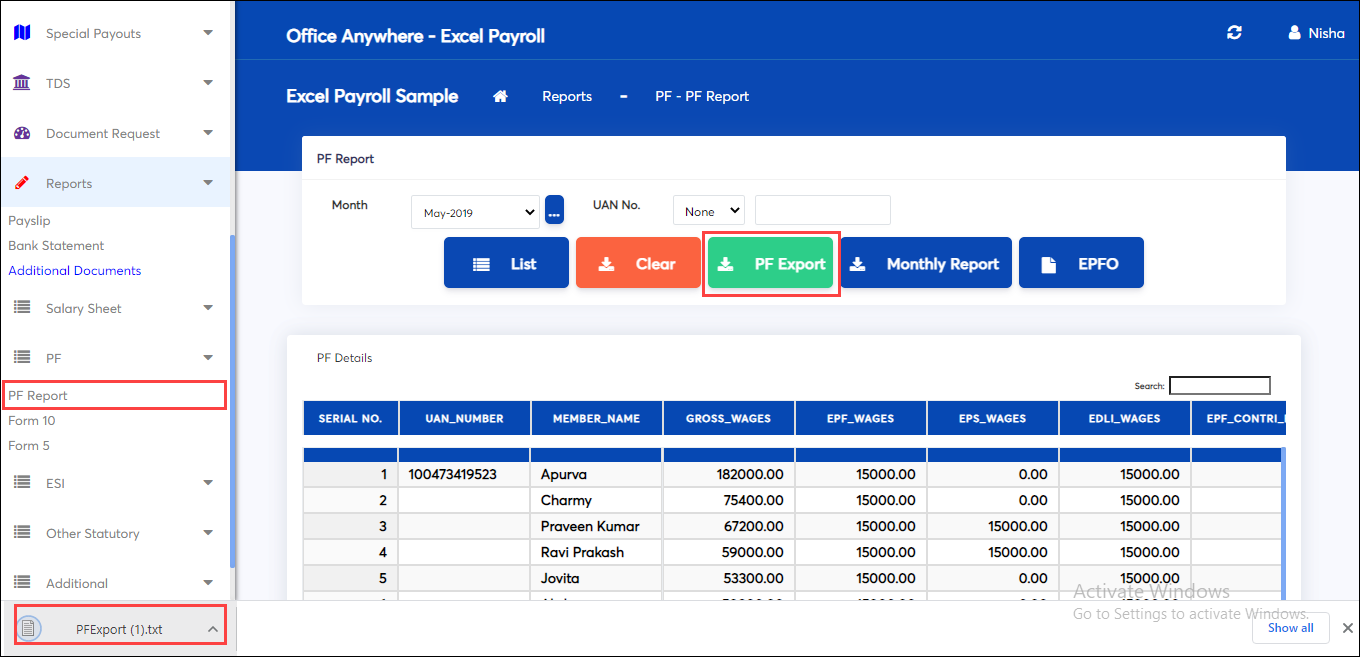Viewport: 1360px width, 657px height.
Task: Click the PFExport (1).txt file icon
Action: (x=30, y=628)
